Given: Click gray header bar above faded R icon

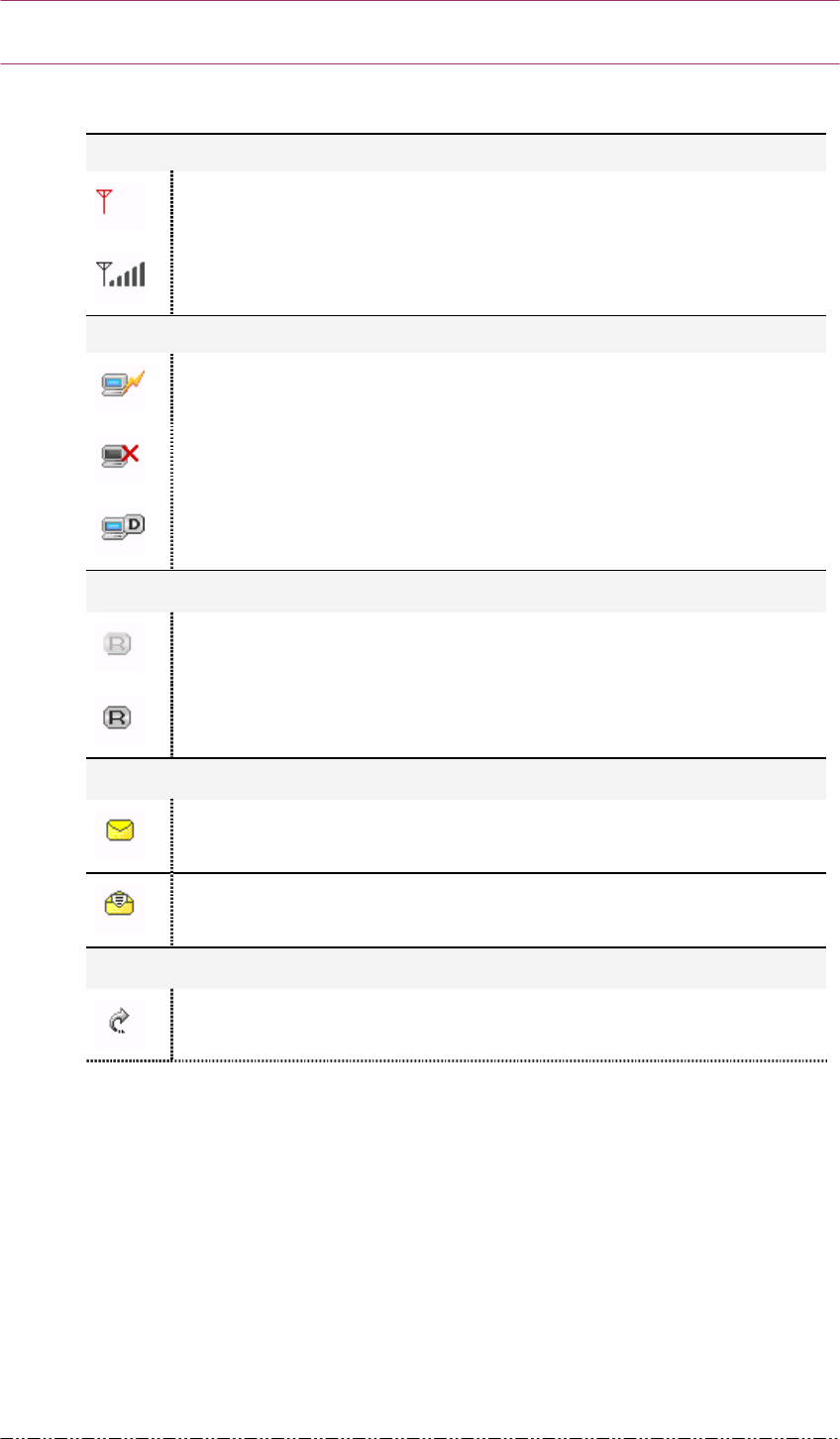Looking at the screenshot, I should click(456, 591).
